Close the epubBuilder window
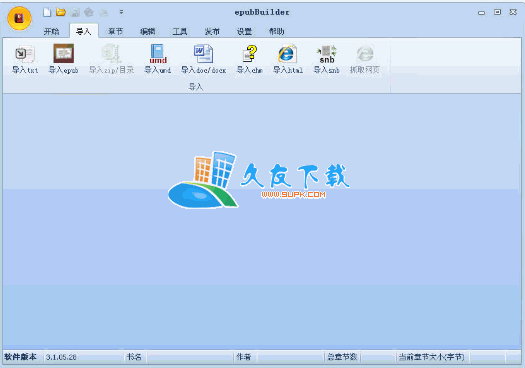The image size is (525, 368). coord(513,12)
